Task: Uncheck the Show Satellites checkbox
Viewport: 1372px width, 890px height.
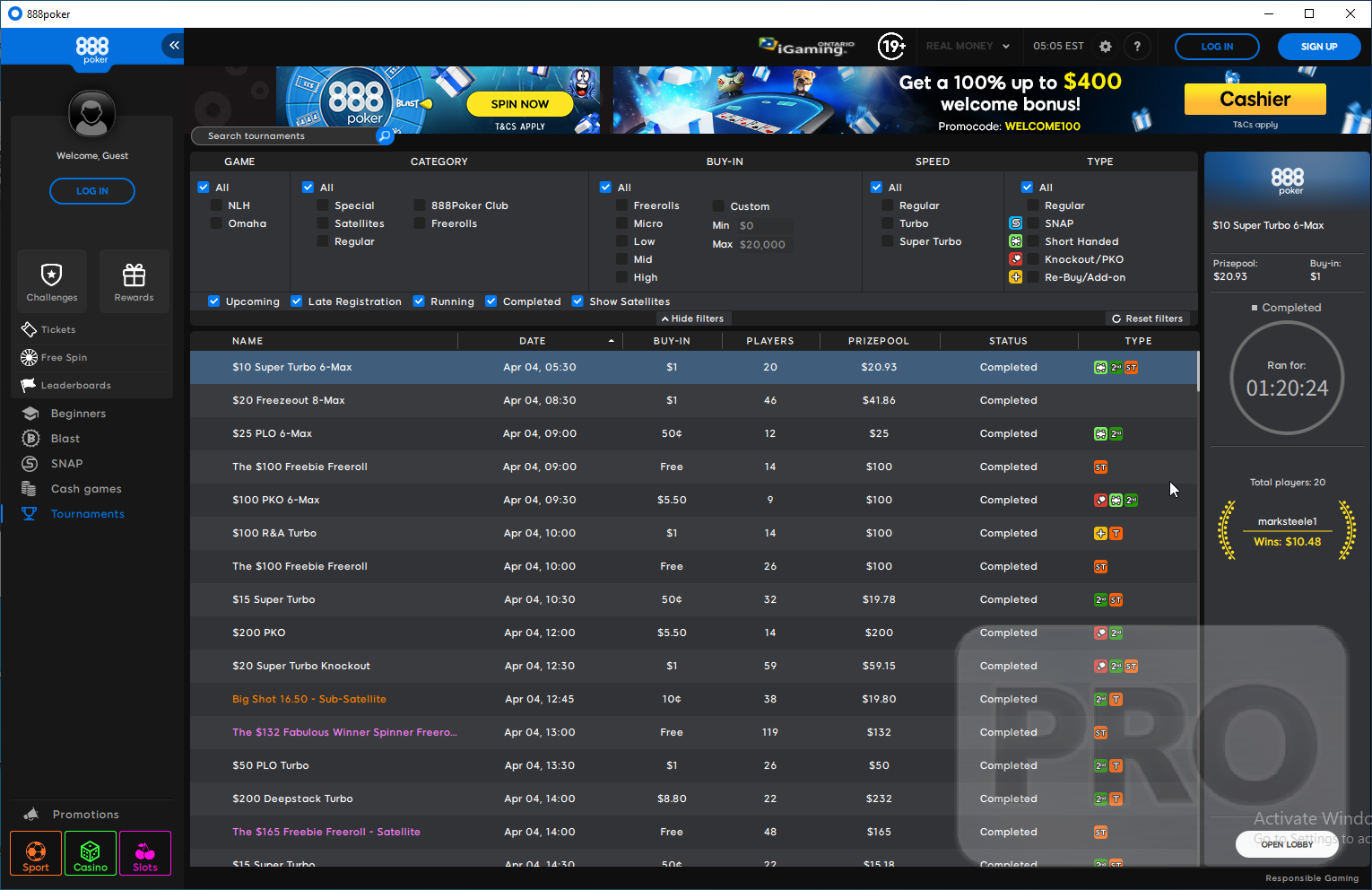Action: (x=577, y=301)
